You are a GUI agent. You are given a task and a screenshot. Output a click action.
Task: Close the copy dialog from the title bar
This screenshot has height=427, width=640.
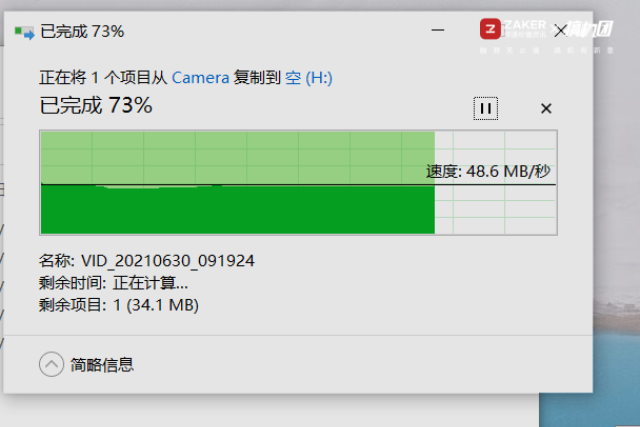pyautogui.click(x=560, y=30)
